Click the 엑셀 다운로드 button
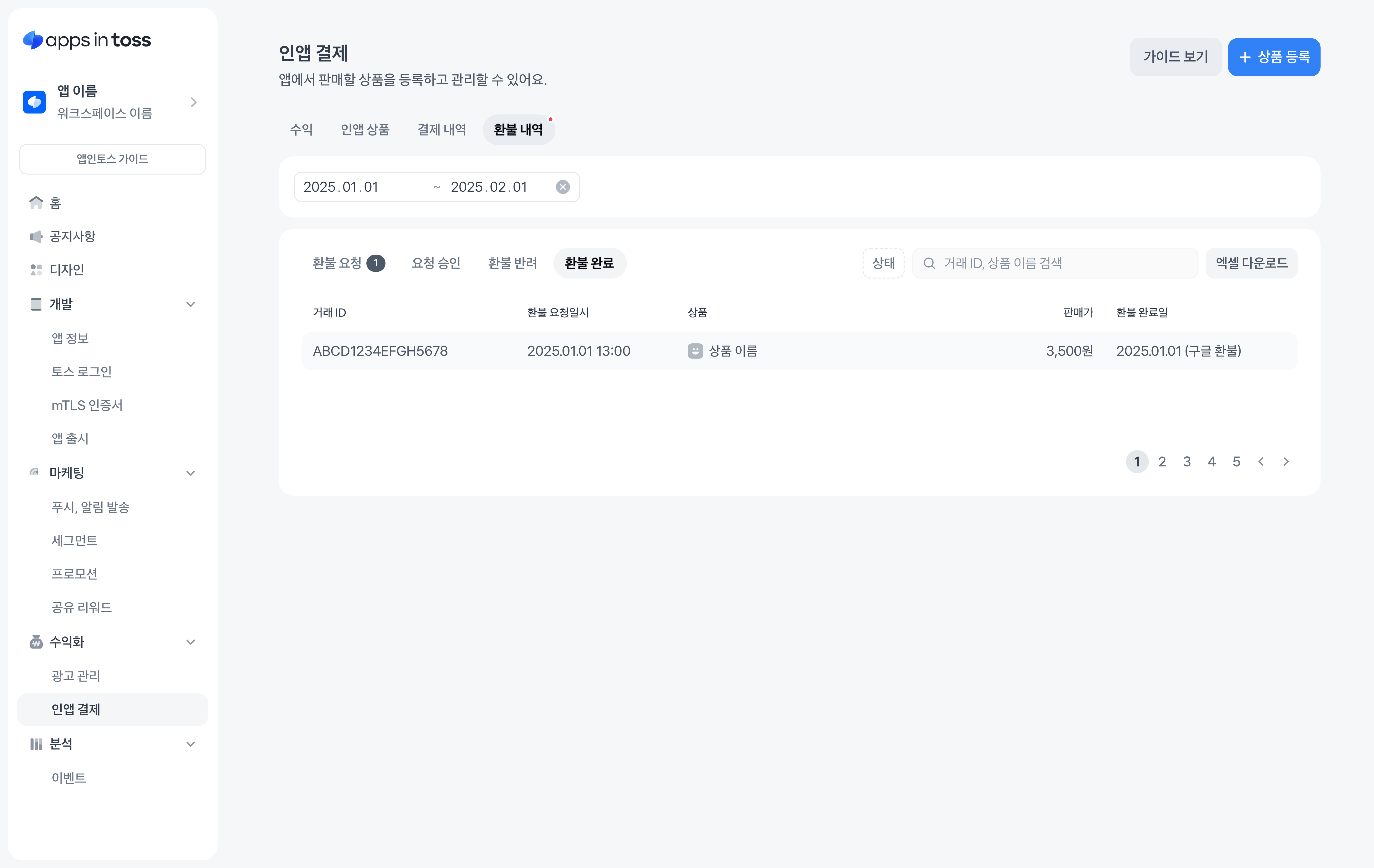This screenshot has width=1374, height=868. tap(1251, 263)
